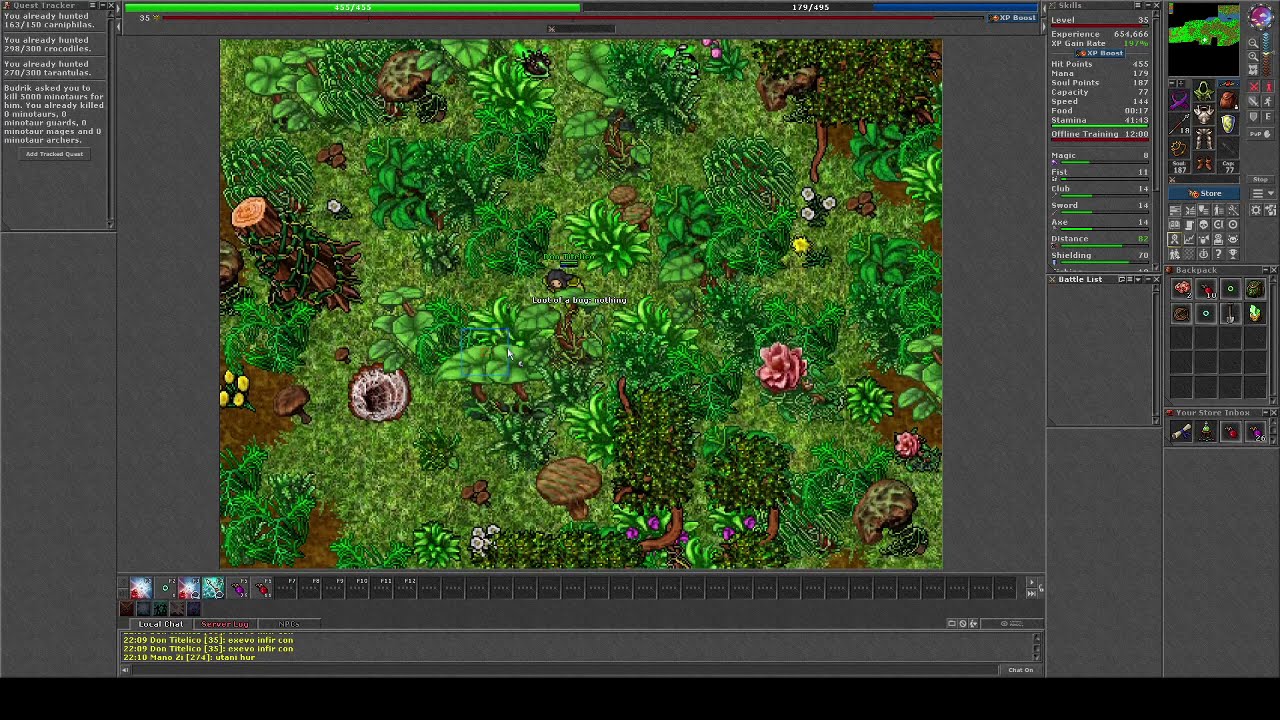Switch to the NPCs chat tab
The image size is (1280, 720).
289,624
